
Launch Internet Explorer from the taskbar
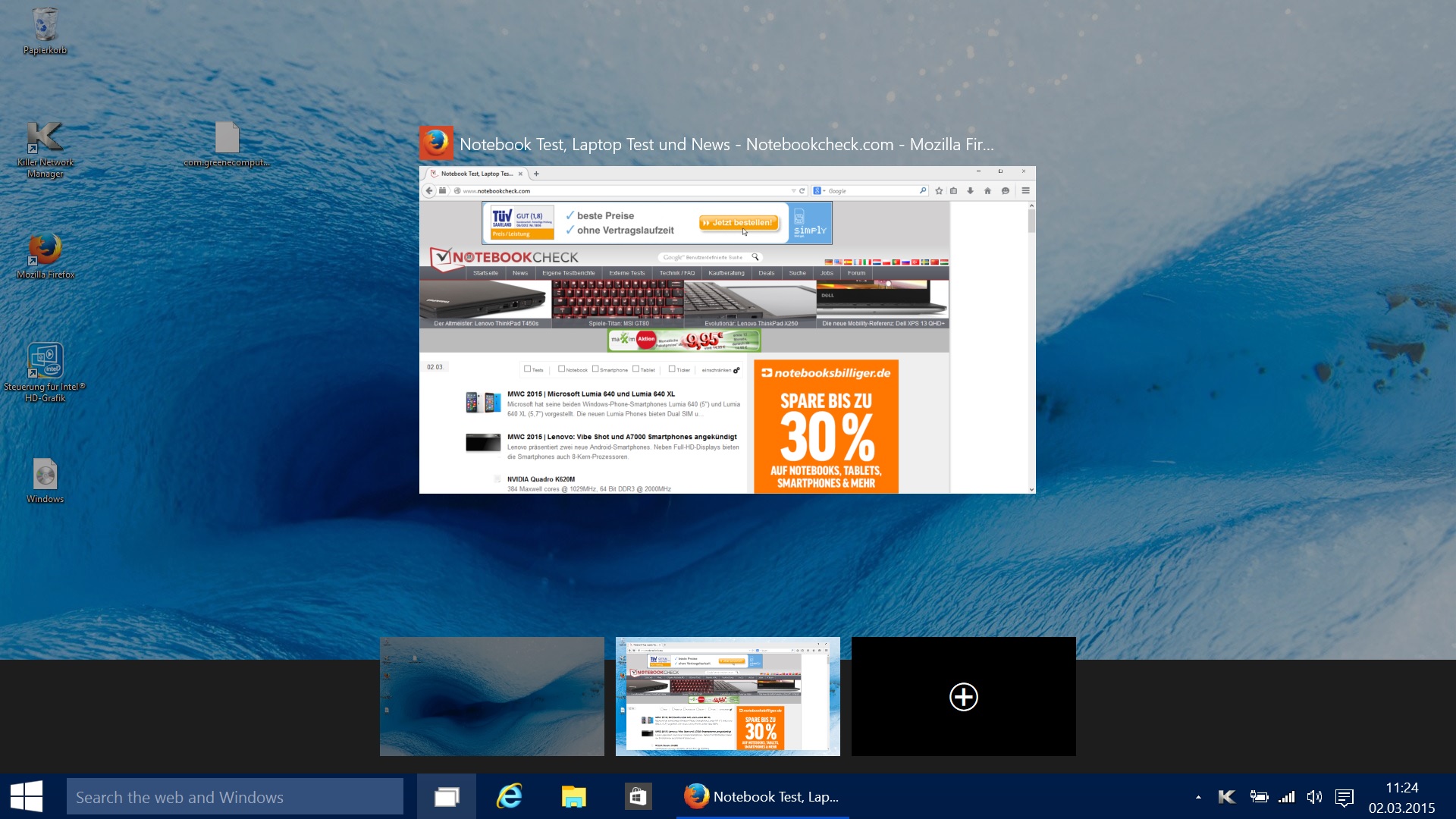pyautogui.click(x=510, y=796)
